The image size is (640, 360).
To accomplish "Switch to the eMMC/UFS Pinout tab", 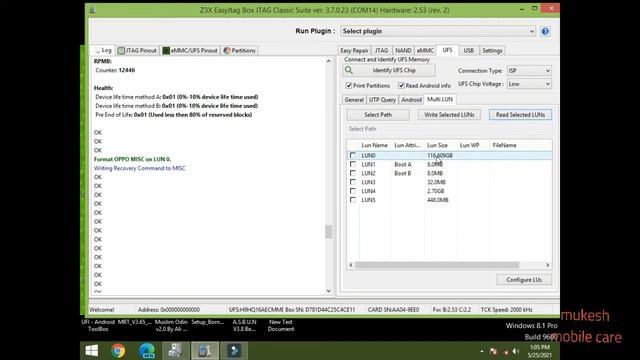I will (190, 51).
